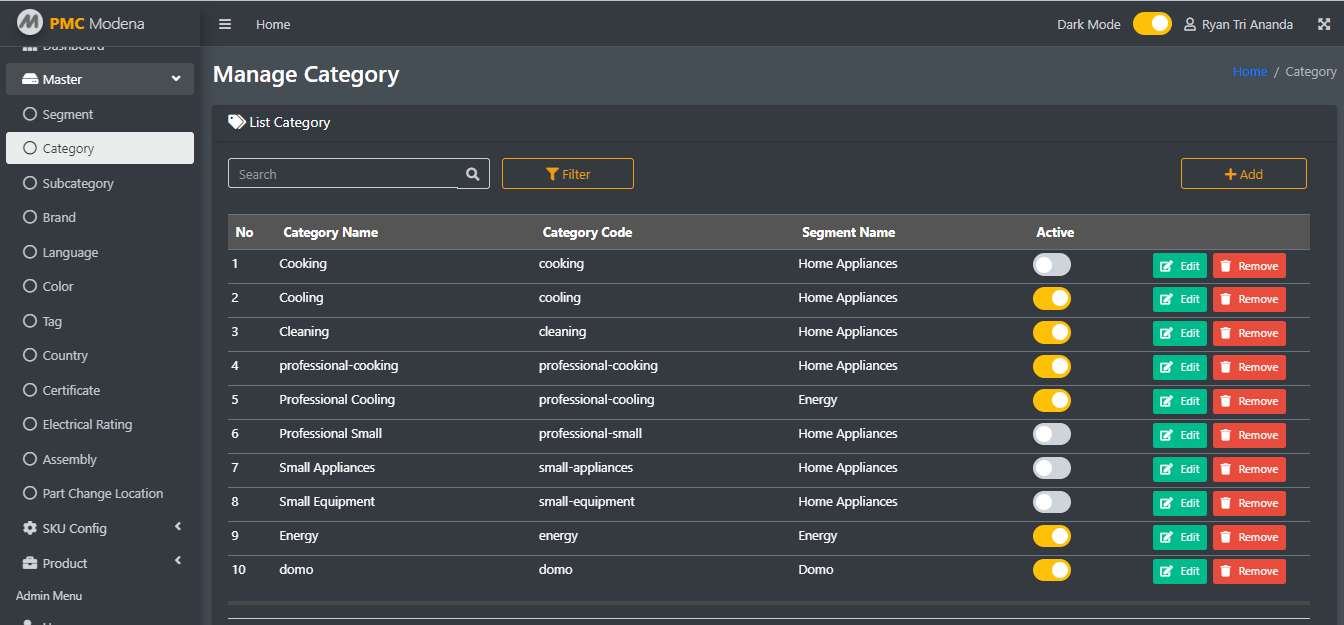Collapse the Master menu chevron
1344x625 pixels.
[176, 79]
